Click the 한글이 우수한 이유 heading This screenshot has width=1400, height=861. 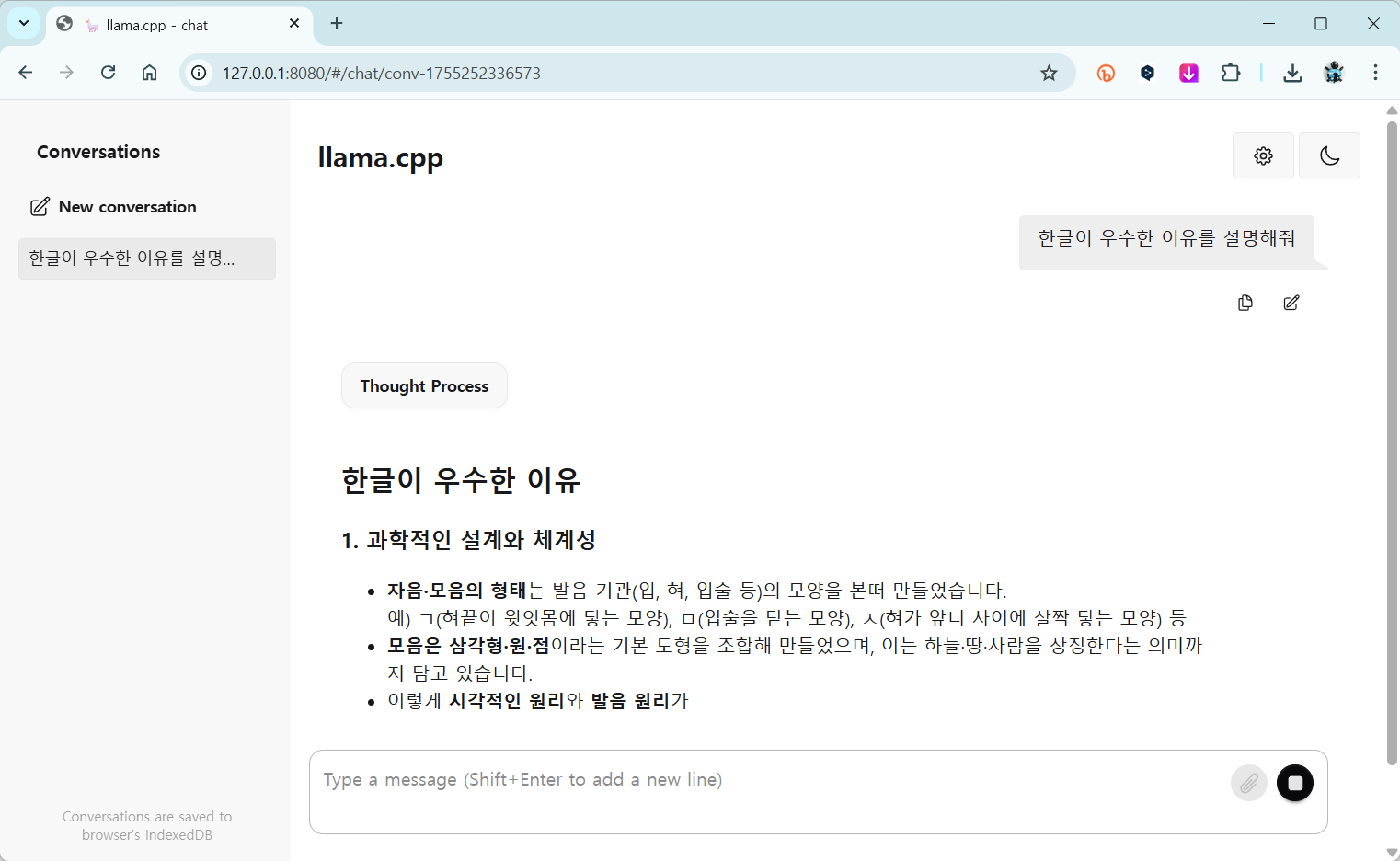pyautogui.click(x=461, y=480)
